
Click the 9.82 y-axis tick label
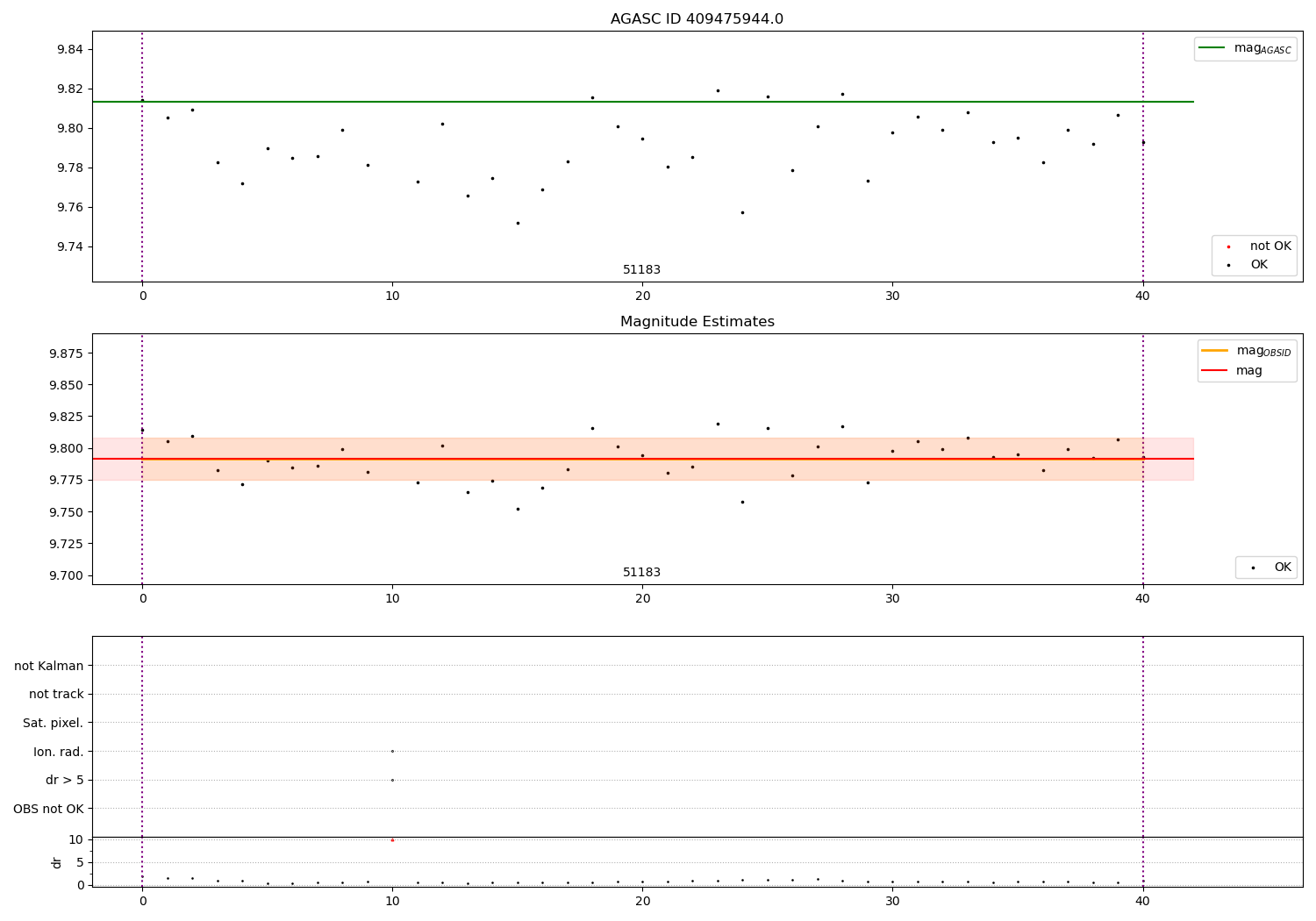pos(70,89)
